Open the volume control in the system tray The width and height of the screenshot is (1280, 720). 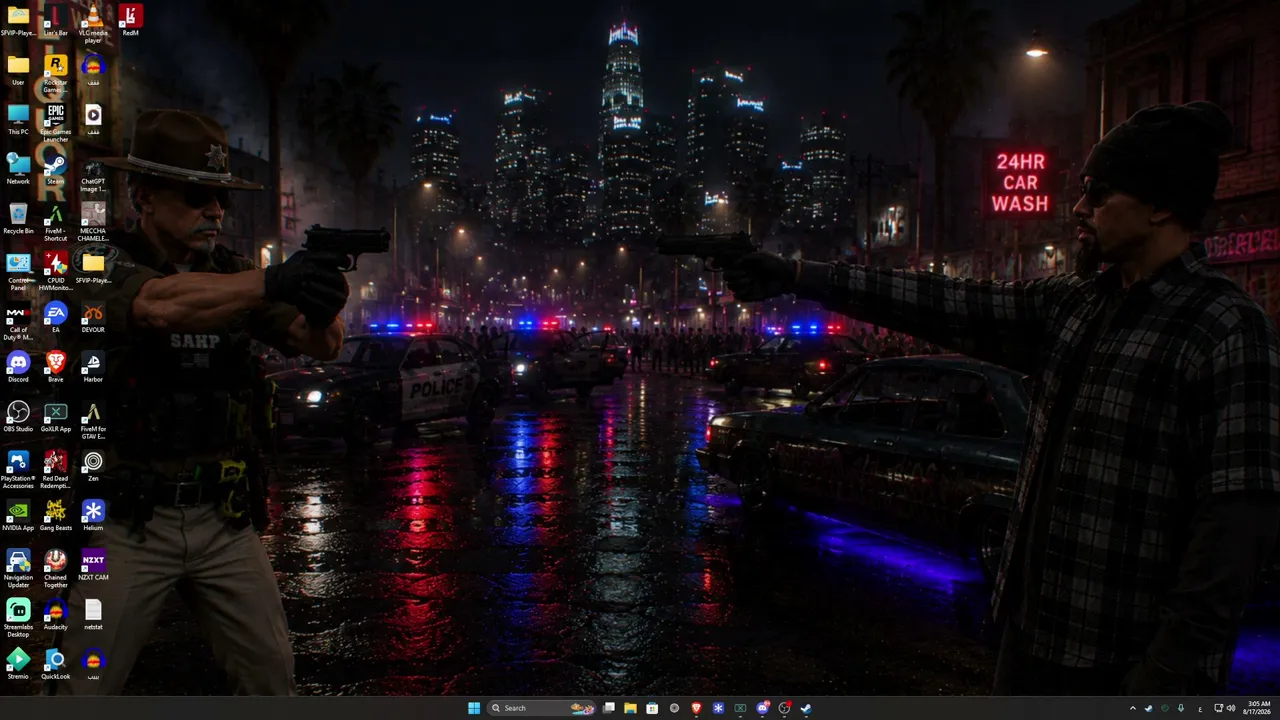point(1231,708)
